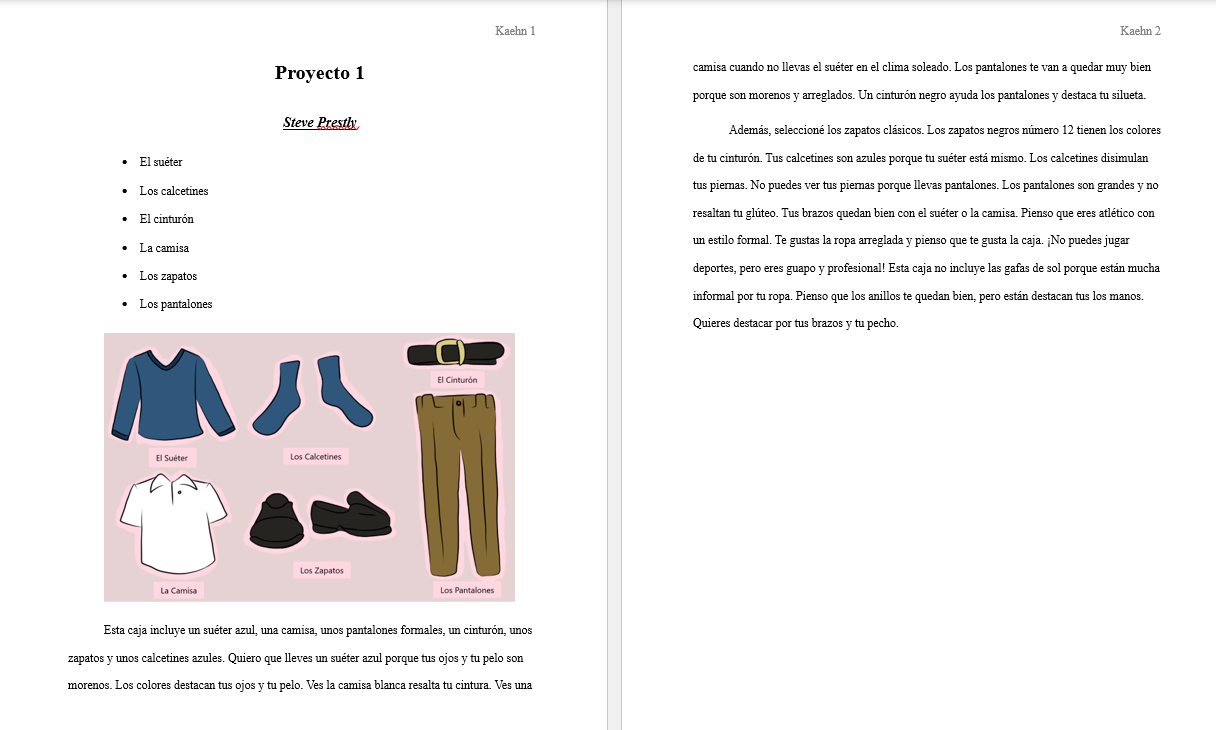Screen dimensions: 1216x730
Task: Click the brown pants illustration
Action: coord(458,480)
